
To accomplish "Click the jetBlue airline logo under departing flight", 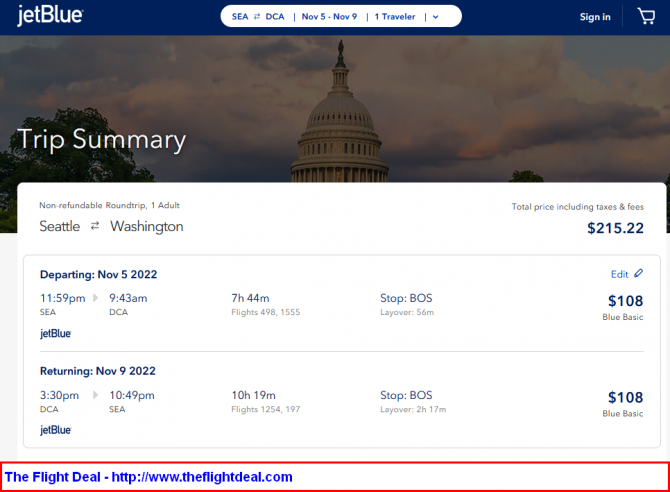I will pyautogui.click(x=56, y=333).
